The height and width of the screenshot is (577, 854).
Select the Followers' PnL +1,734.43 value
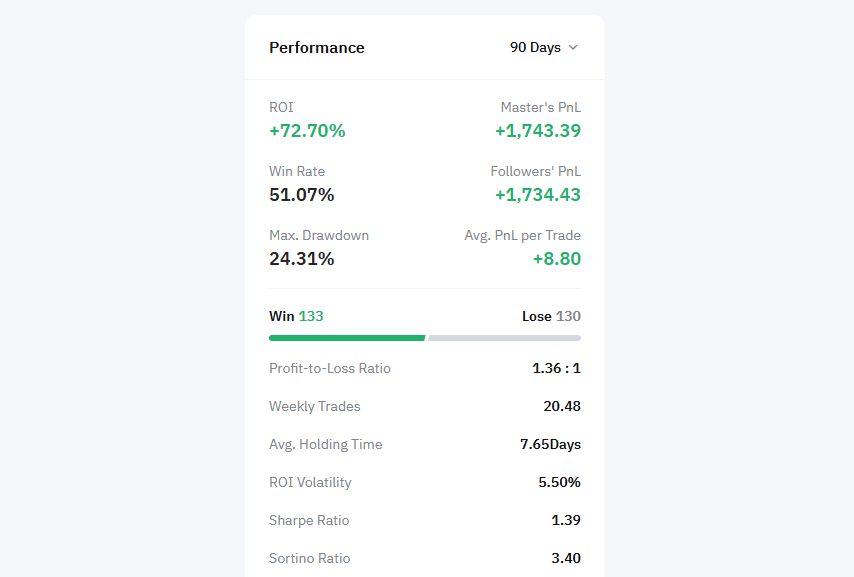pyautogui.click(x=538, y=195)
